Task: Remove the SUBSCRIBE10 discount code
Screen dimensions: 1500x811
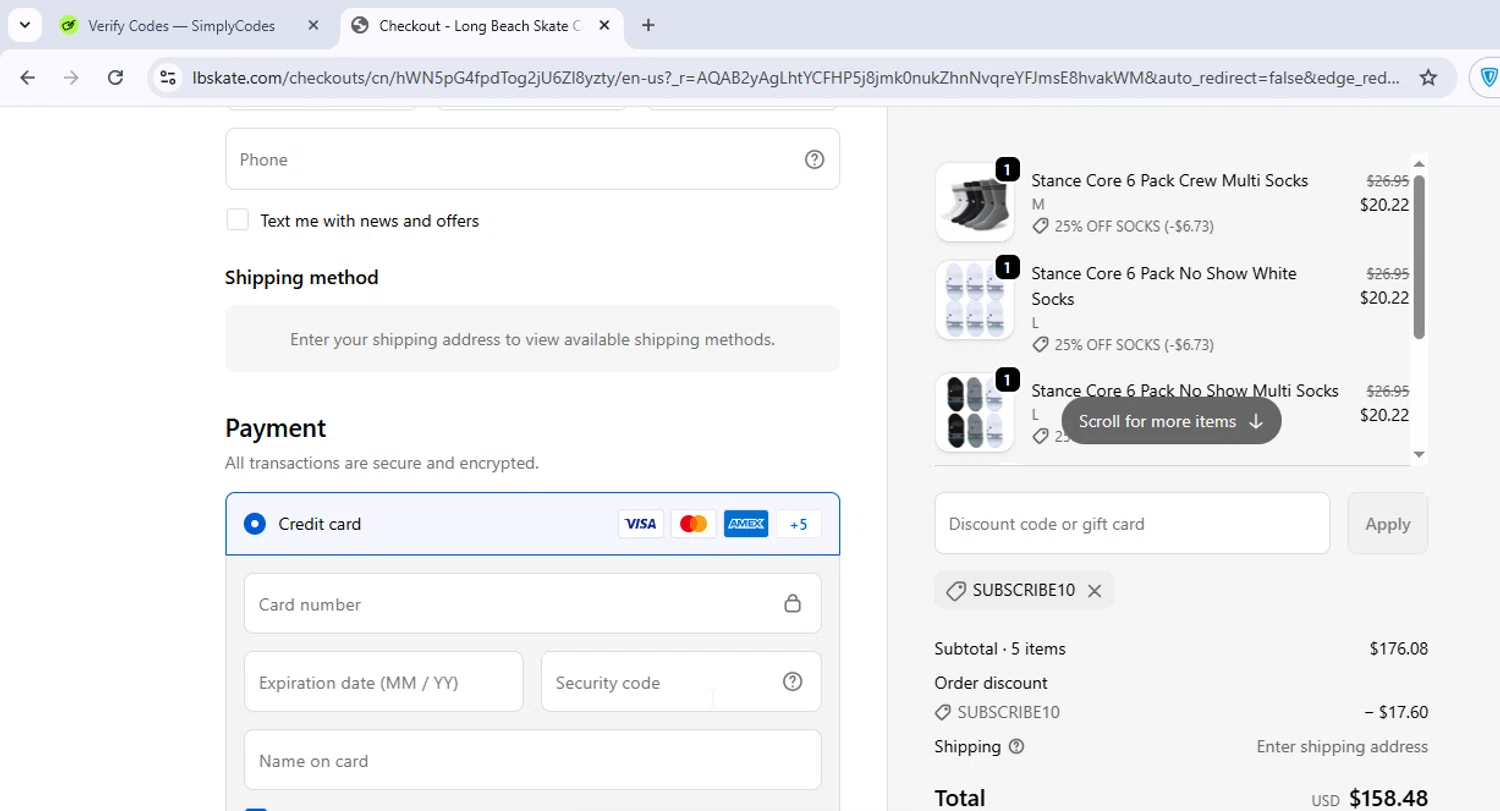Action: 1094,591
